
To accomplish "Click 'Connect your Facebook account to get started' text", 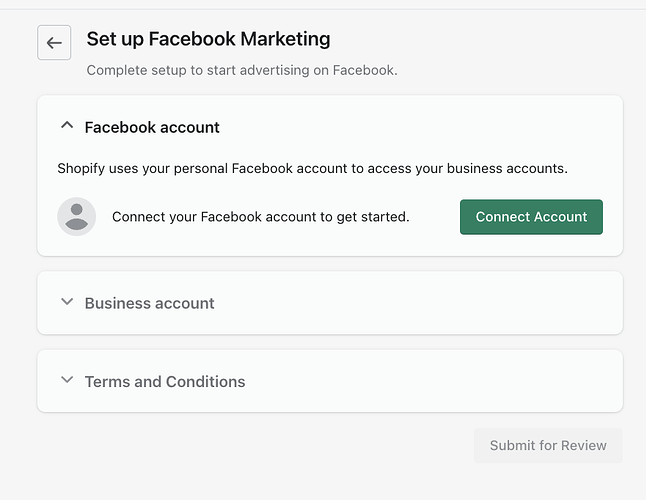I will (260, 216).
